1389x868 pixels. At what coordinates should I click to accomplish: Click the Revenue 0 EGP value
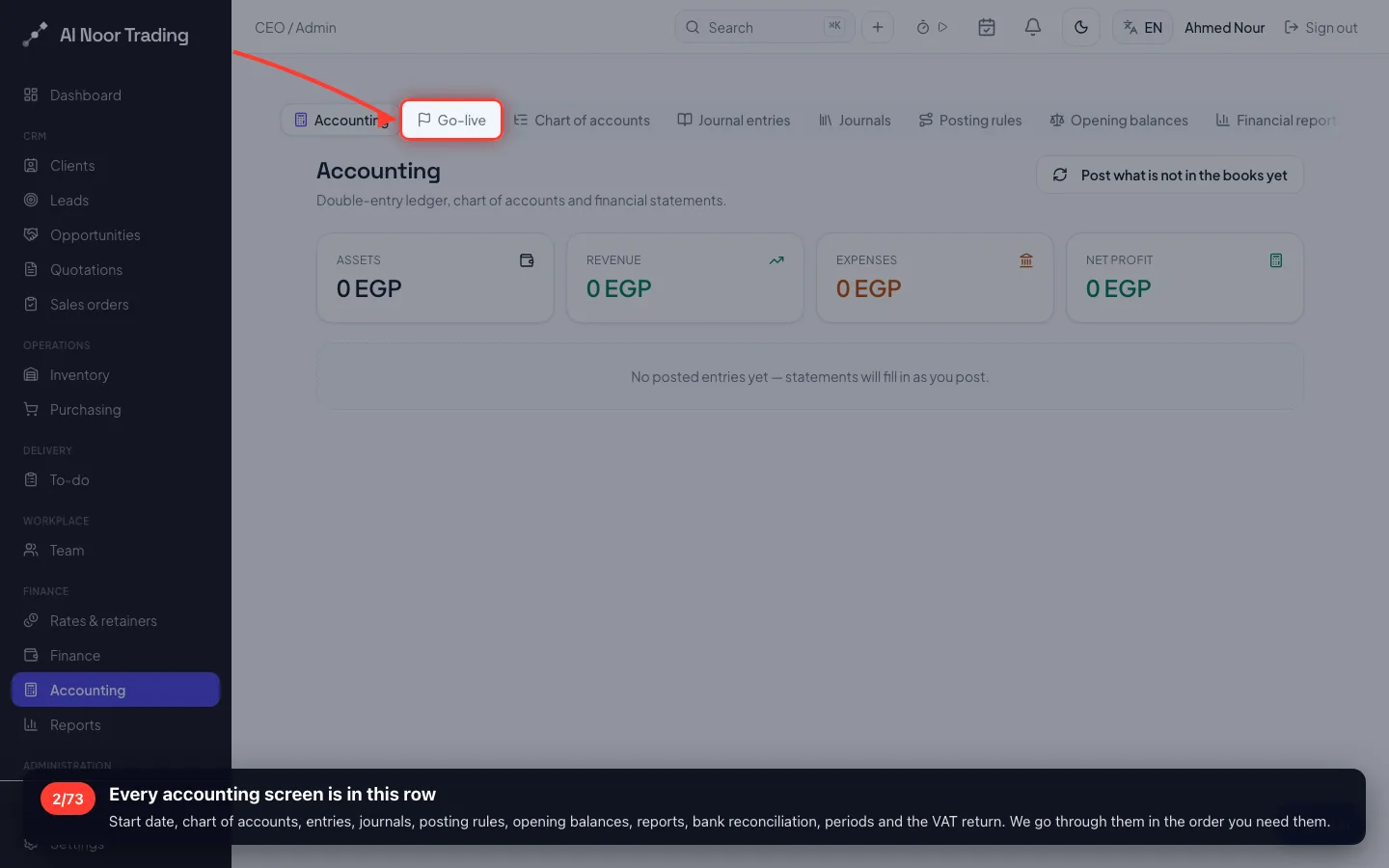click(618, 288)
